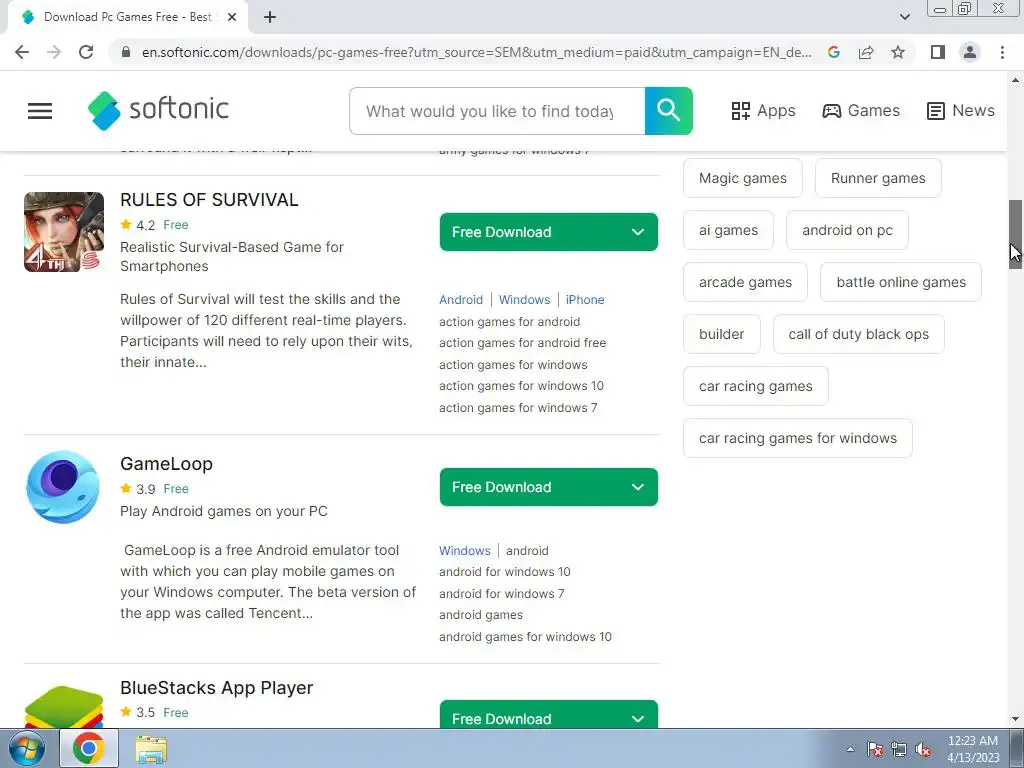Viewport: 1024px width, 768px height.
Task: Reload the page with refresh icon
Action: (86, 52)
